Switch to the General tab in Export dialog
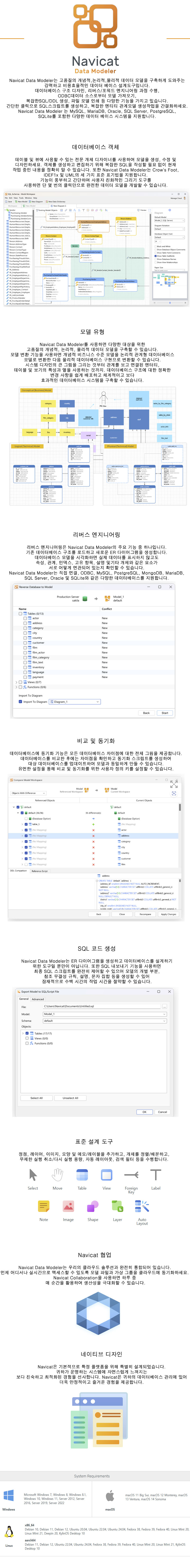The height and width of the screenshot is (1568, 190). (24, 999)
